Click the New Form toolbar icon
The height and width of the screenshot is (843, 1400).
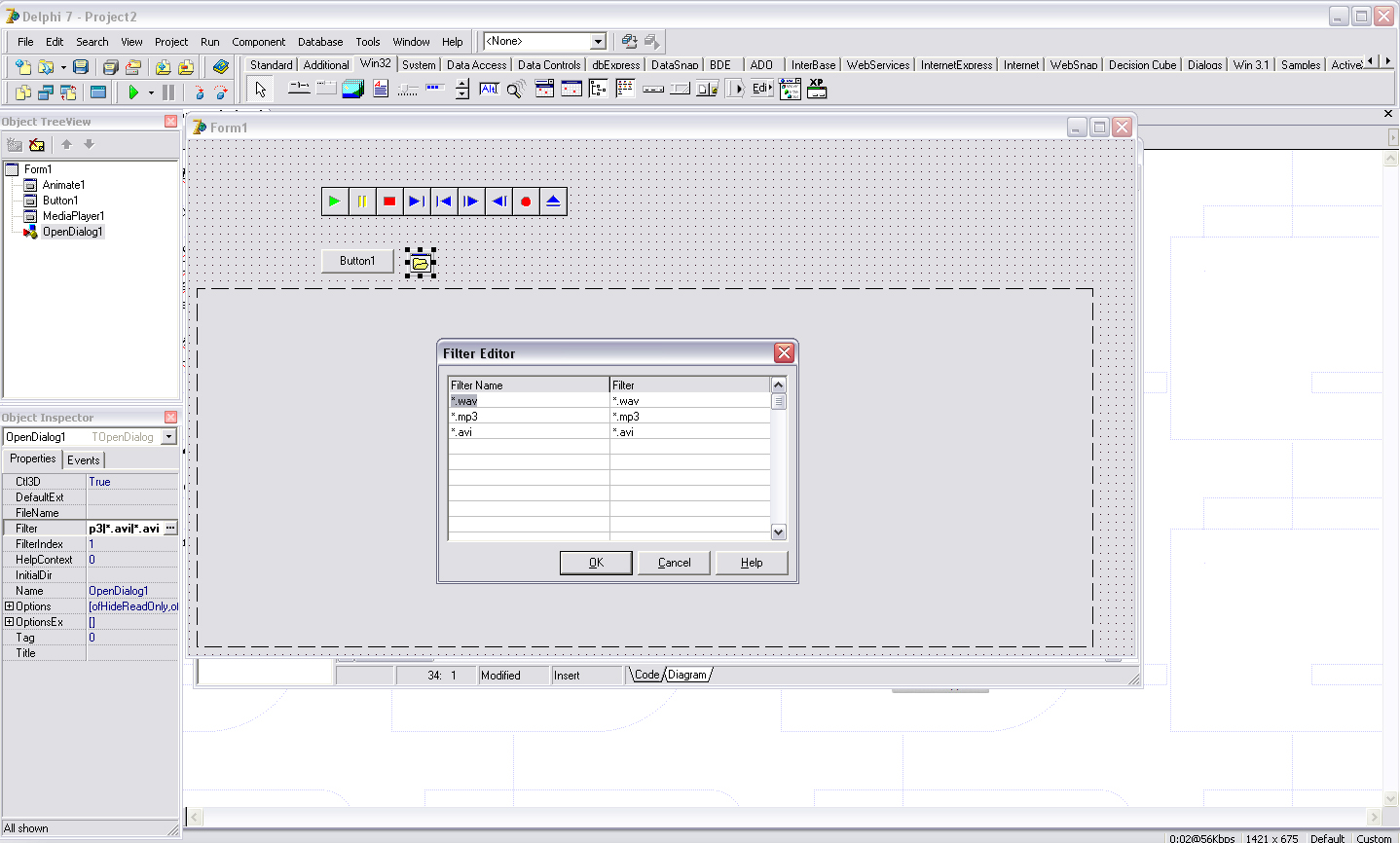(98, 92)
